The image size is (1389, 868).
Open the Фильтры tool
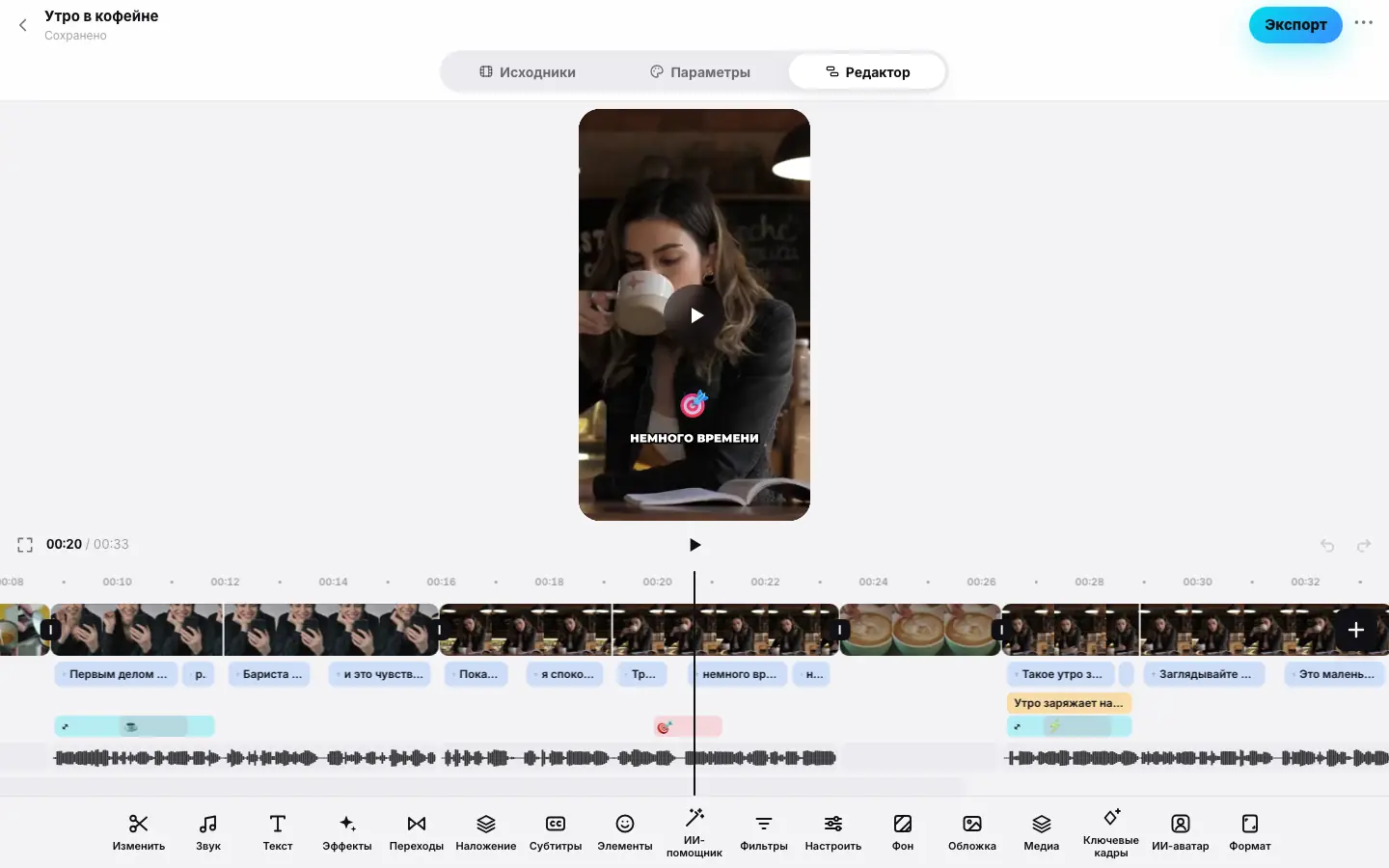[764, 833]
